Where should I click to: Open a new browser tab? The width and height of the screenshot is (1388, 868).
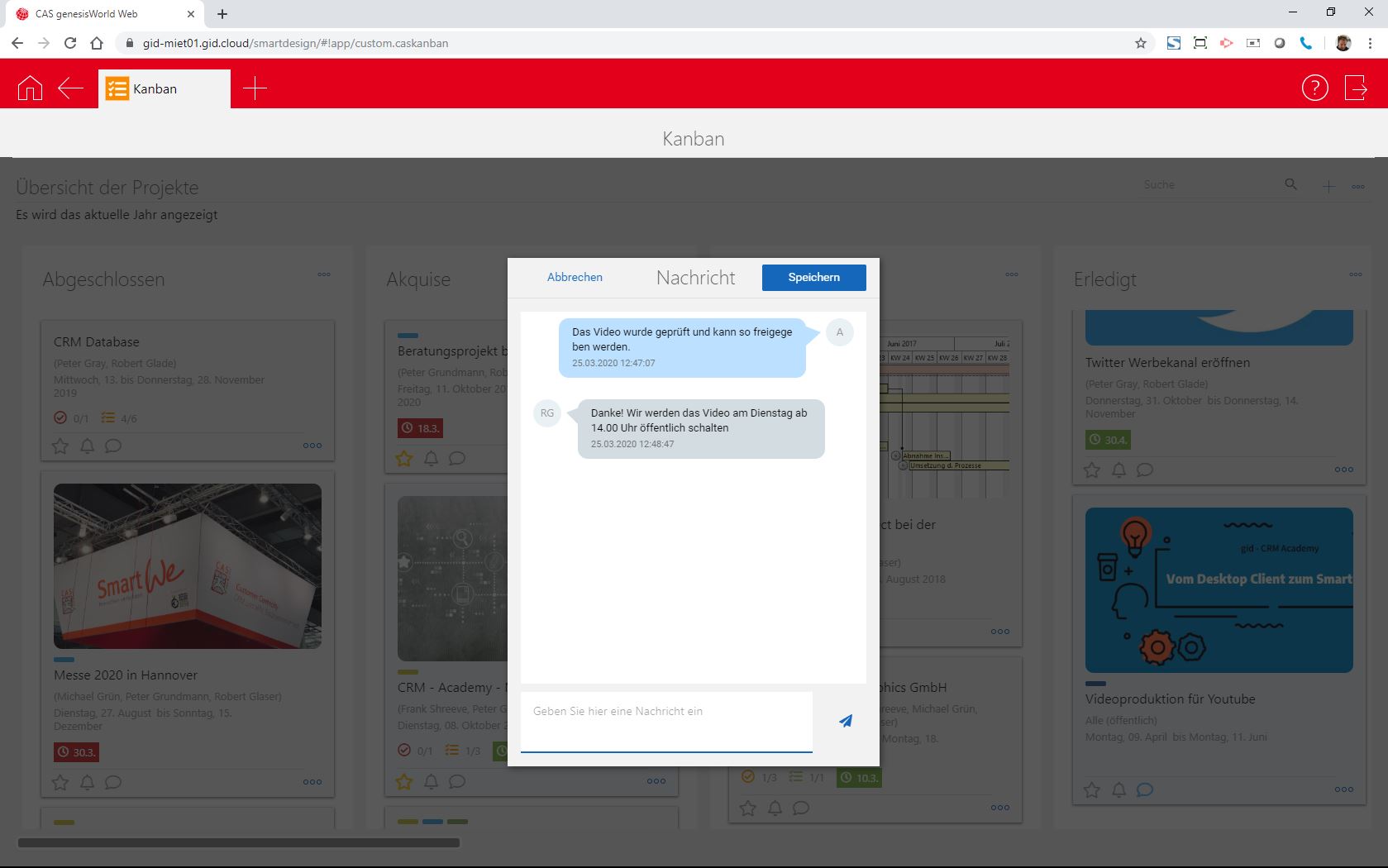(x=222, y=13)
